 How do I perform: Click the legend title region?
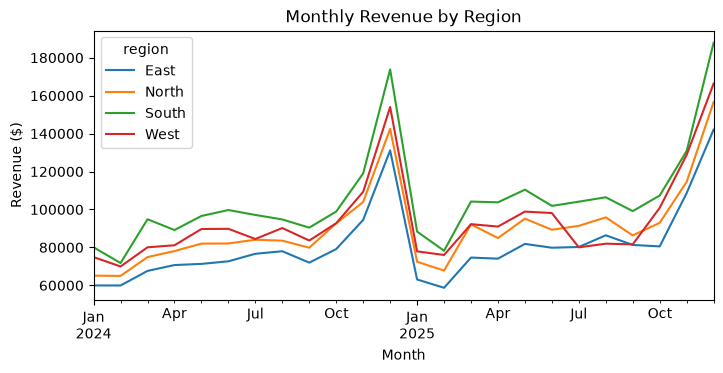pyautogui.click(x=146, y=49)
